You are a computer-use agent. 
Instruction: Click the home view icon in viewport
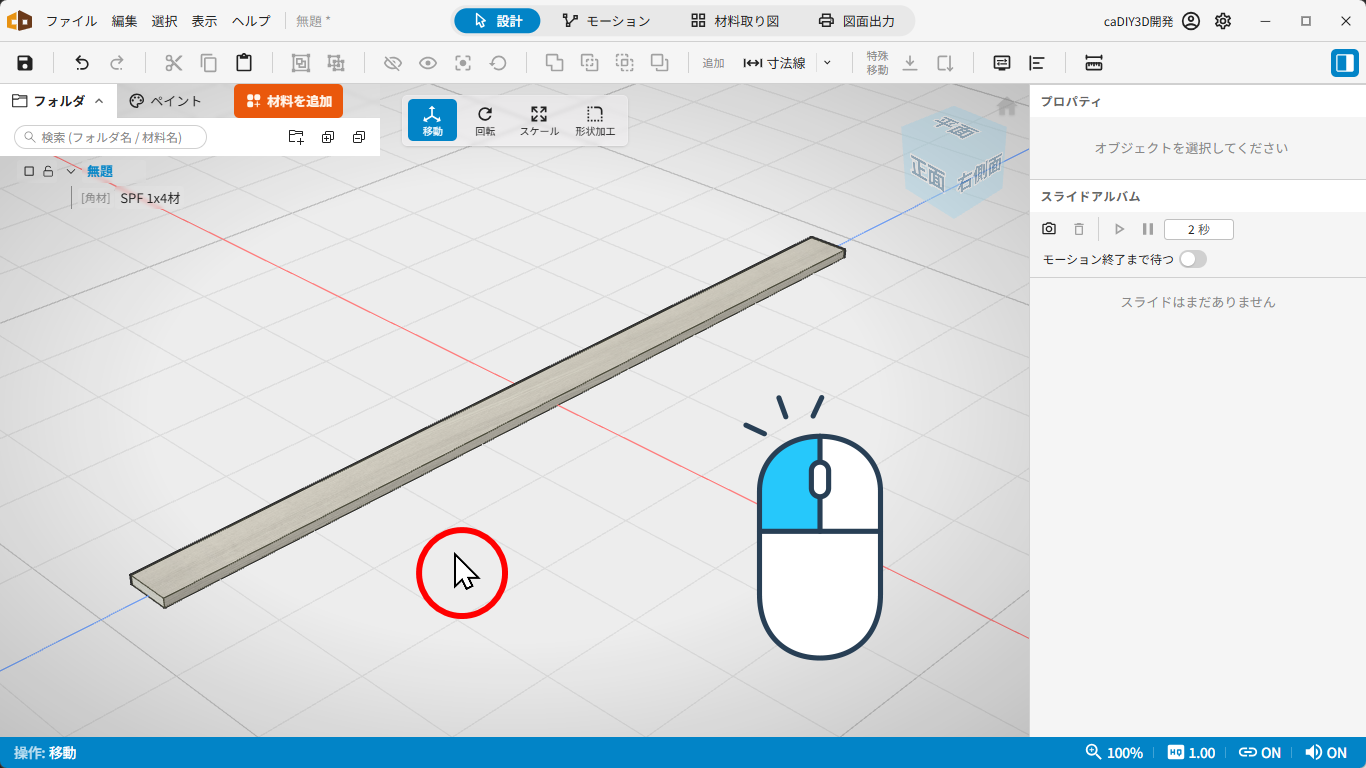1007,106
